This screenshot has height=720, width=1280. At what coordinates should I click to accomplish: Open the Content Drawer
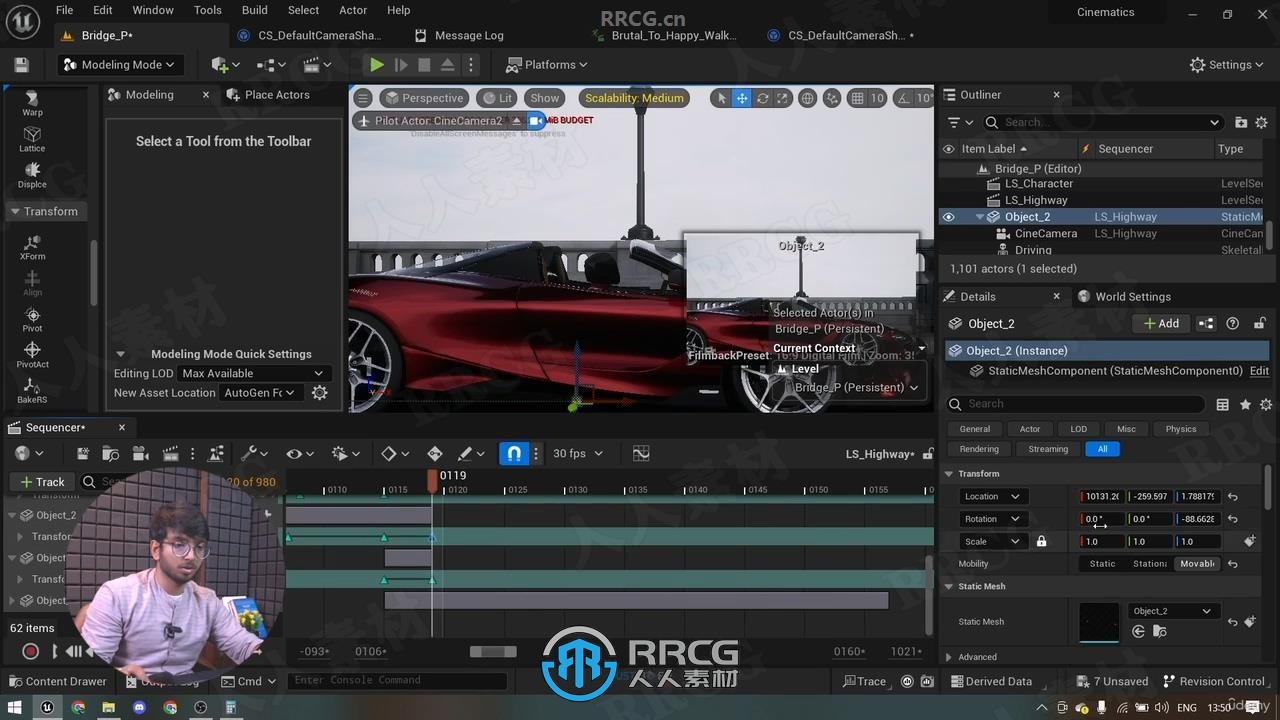click(x=57, y=682)
